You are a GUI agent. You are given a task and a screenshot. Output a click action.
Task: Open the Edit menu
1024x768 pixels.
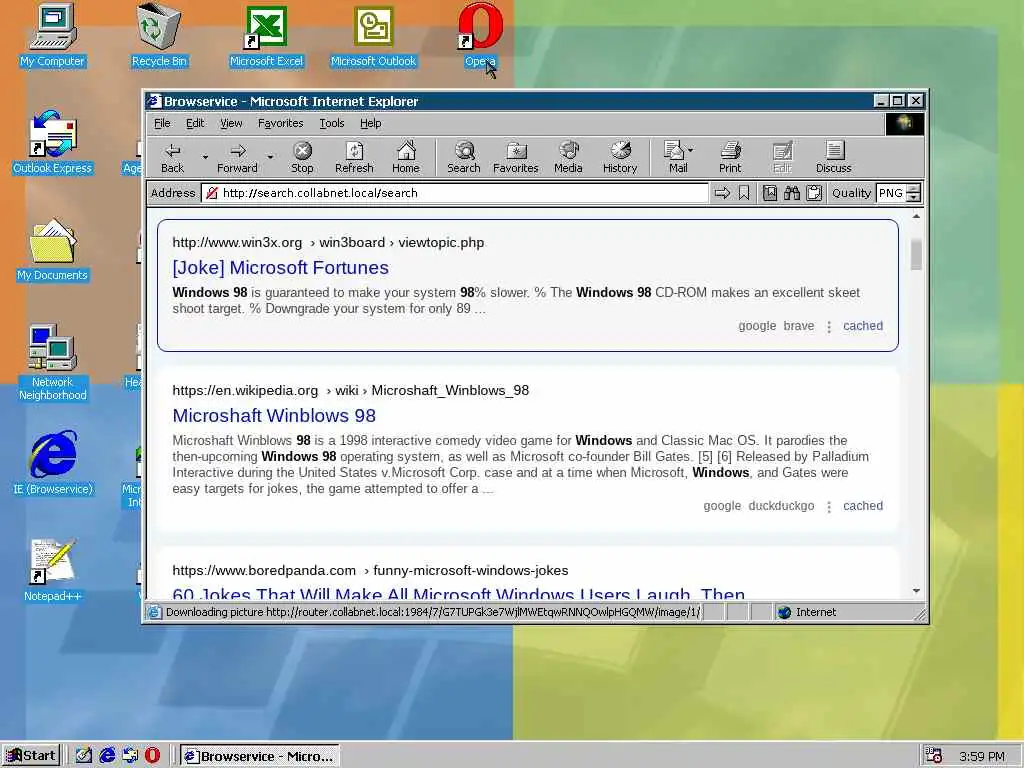(195, 123)
